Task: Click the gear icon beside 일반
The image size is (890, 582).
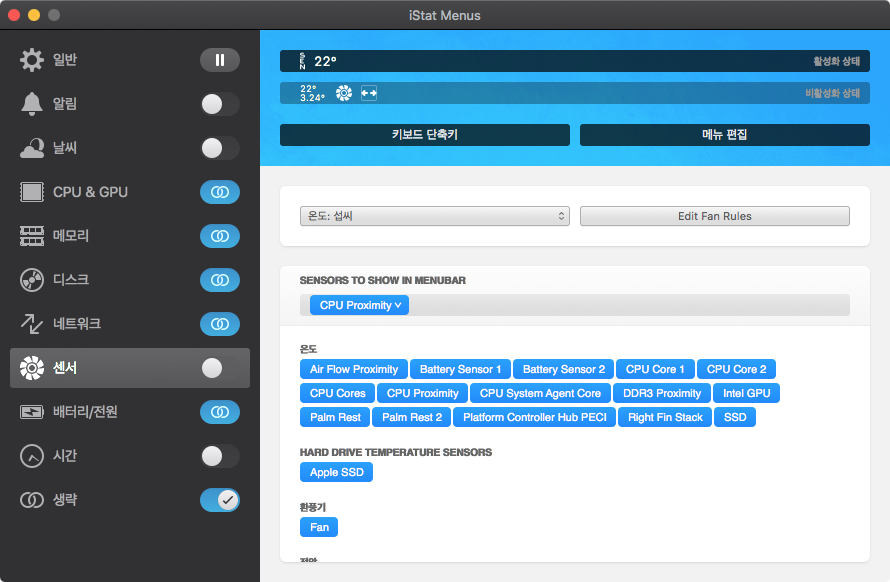Action: coord(32,60)
